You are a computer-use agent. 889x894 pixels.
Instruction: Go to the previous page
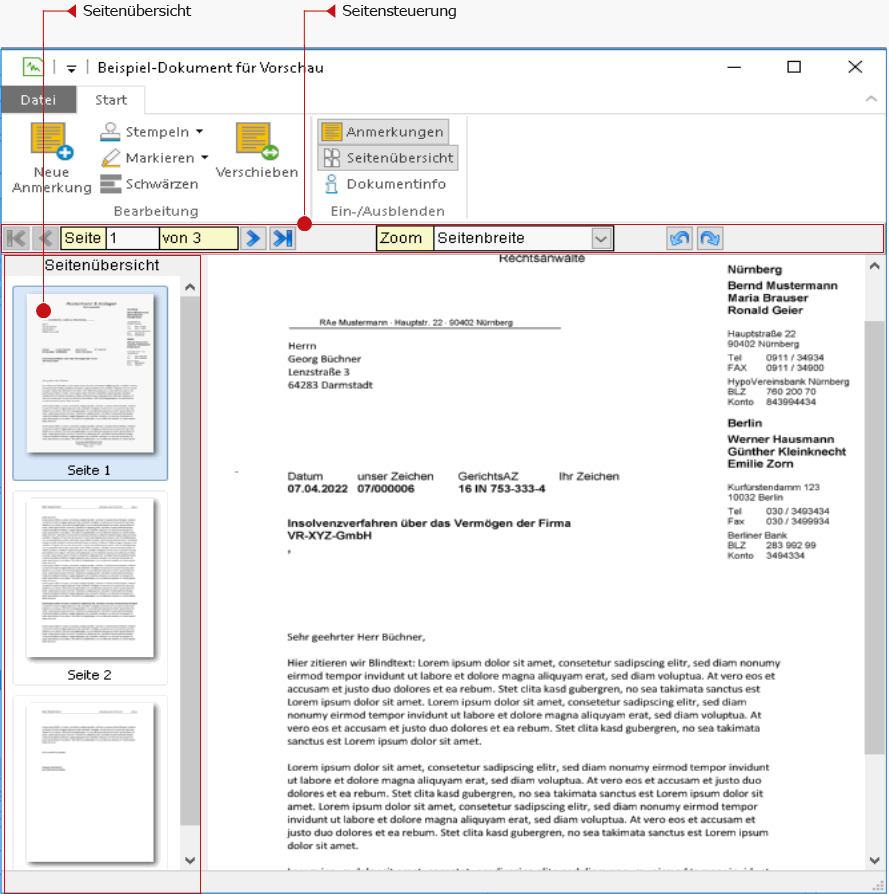click(46, 238)
